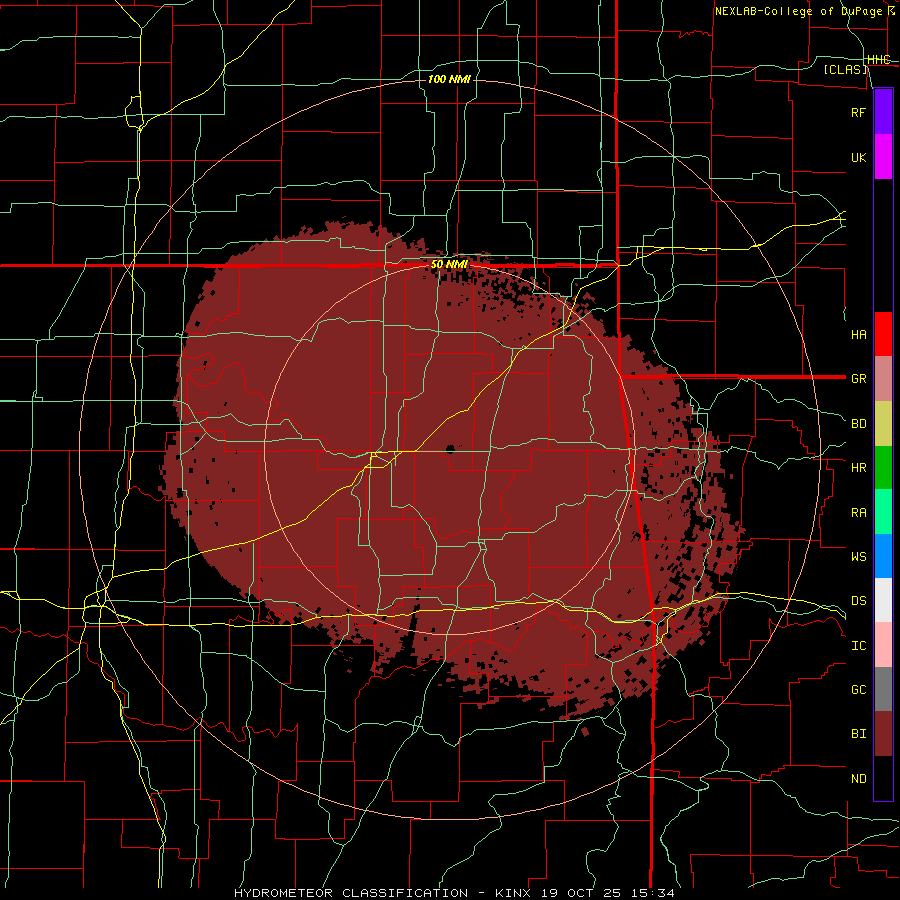Pick the RA light-green legend swatch
900x900 pixels.
pyautogui.click(x=883, y=512)
